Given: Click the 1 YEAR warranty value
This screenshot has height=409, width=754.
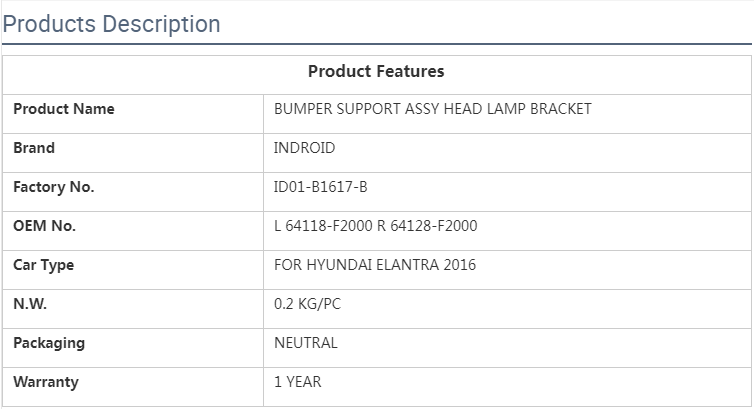Looking at the screenshot, I should pos(298,382).
